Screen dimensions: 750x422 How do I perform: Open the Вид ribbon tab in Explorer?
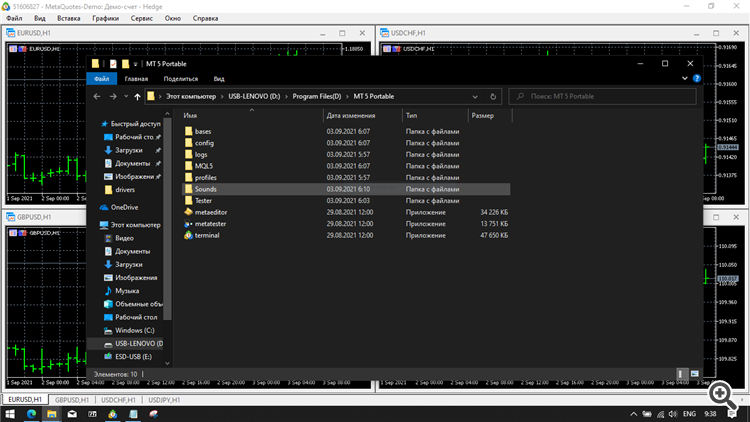coord(219,78)
